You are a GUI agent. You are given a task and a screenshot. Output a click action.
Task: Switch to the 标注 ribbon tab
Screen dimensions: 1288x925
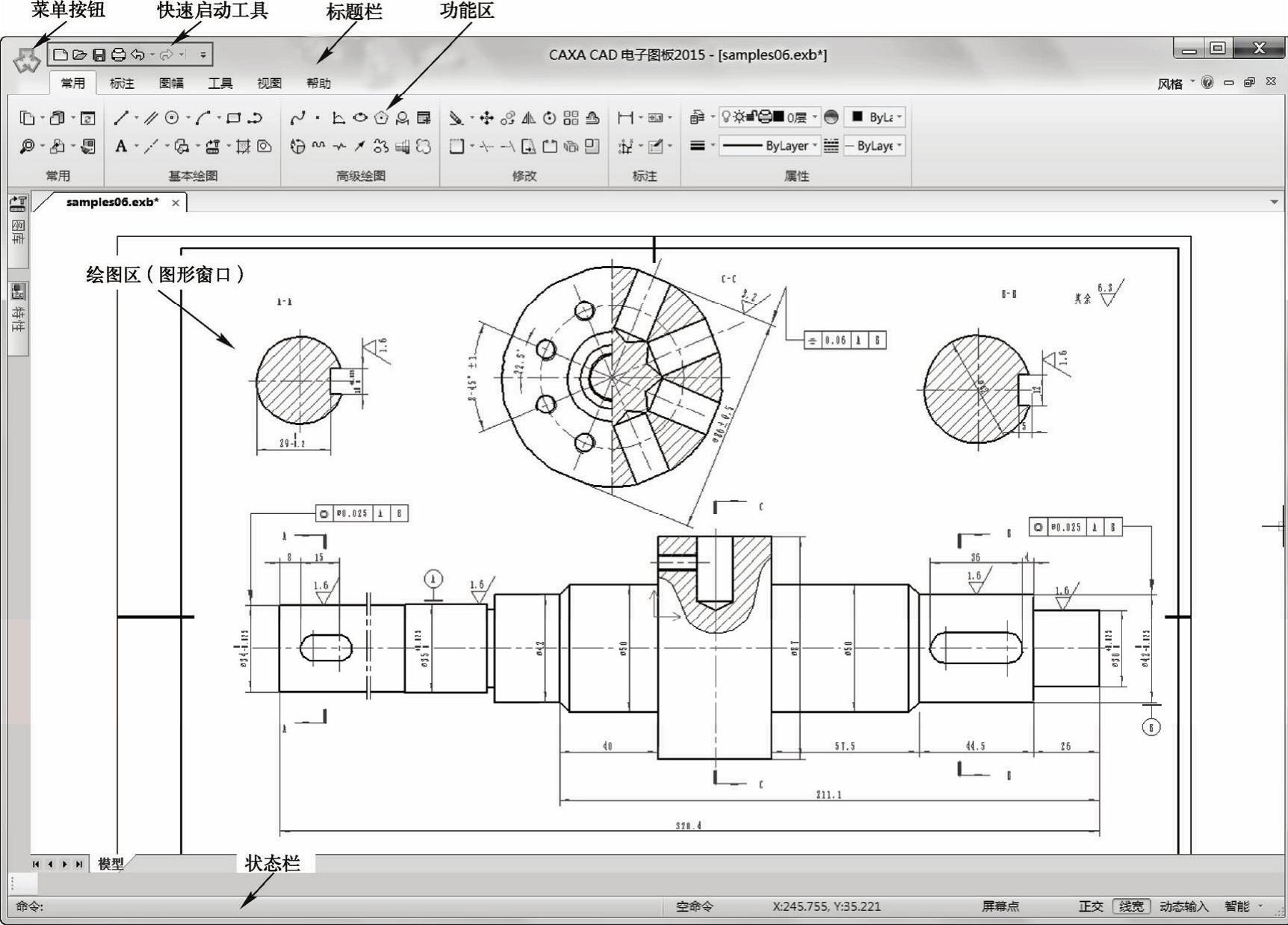tap(122, 84)
